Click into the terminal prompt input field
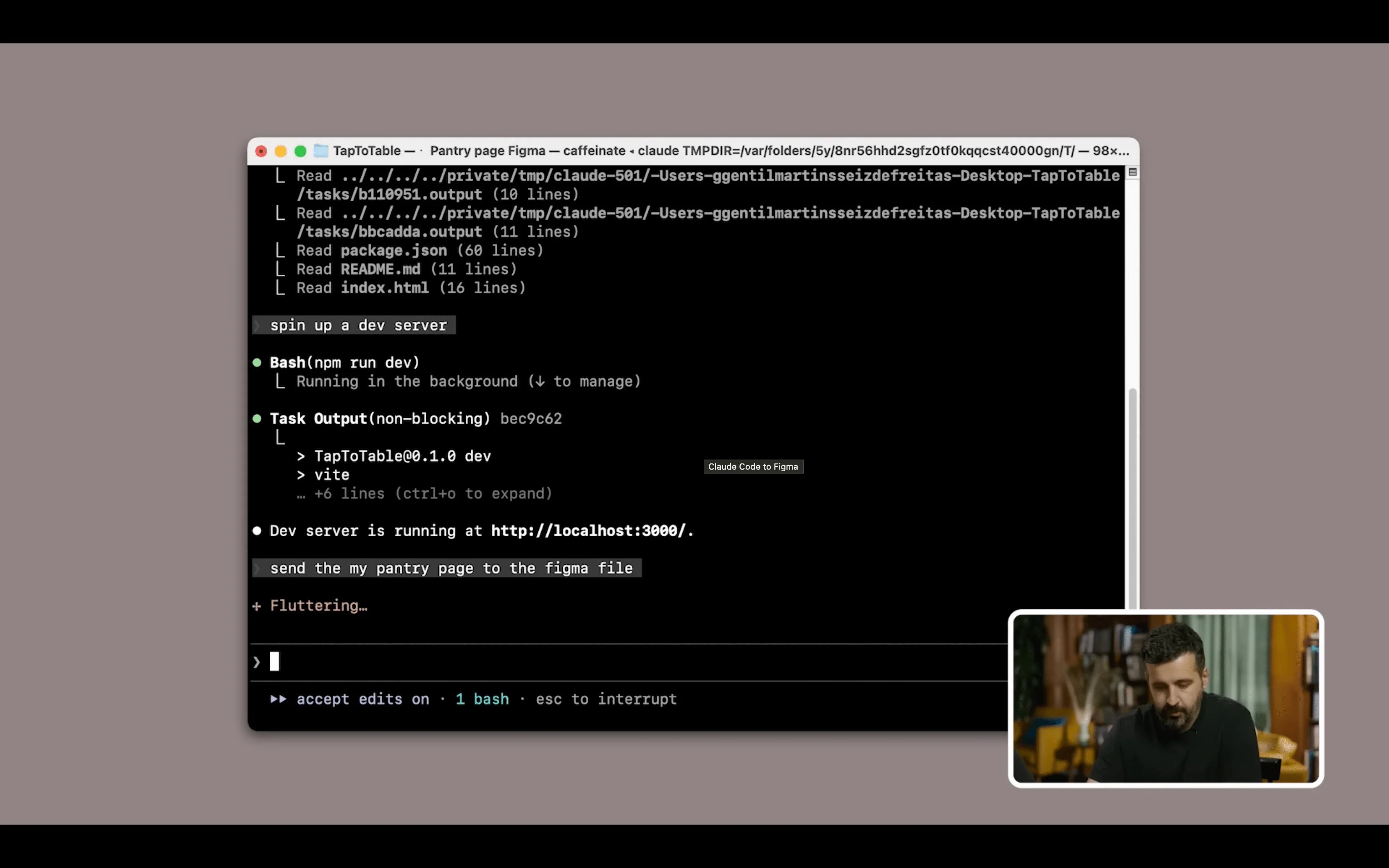Image resolution: width=1389 pixels, height=868 pixels. point(517,662)
